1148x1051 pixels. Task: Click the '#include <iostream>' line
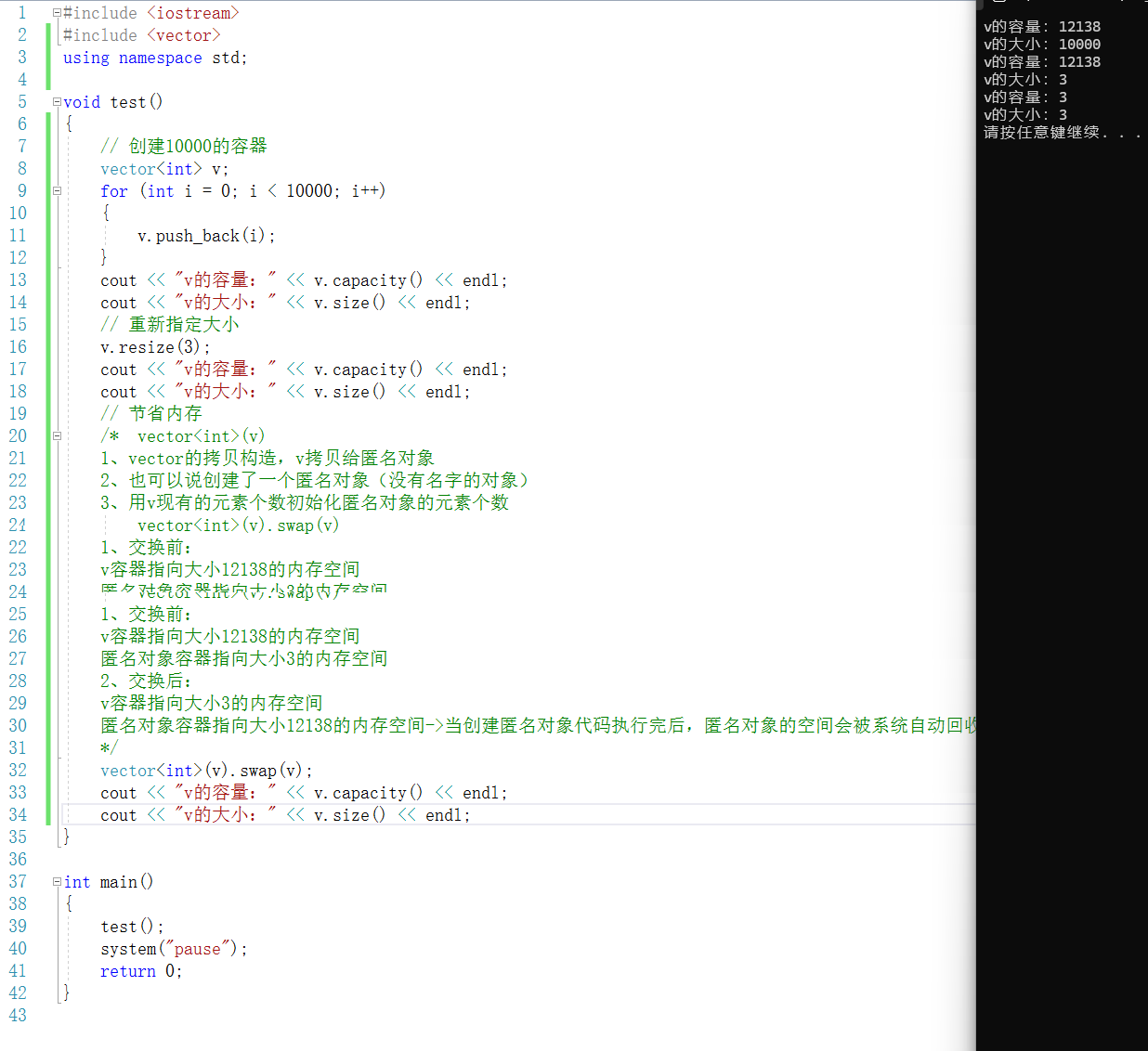coord(151,13)
